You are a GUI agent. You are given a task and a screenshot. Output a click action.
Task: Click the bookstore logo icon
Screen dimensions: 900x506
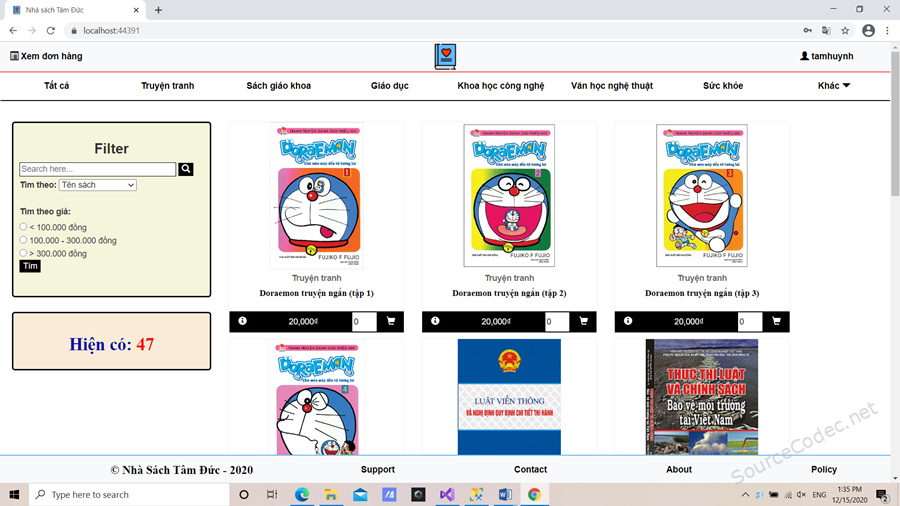pos(445,57)
